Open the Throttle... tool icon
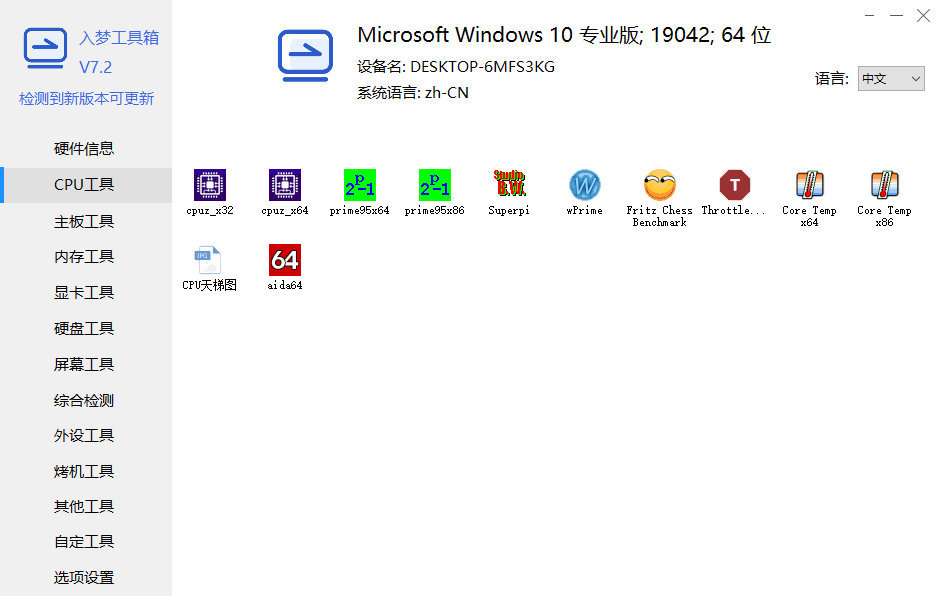The height and width of the screenshot is (596, 941). (x=735, y=185)
